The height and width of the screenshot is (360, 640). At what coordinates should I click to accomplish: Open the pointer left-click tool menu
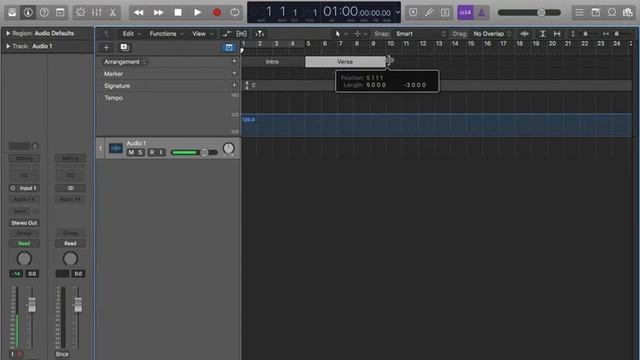[341, 34]
